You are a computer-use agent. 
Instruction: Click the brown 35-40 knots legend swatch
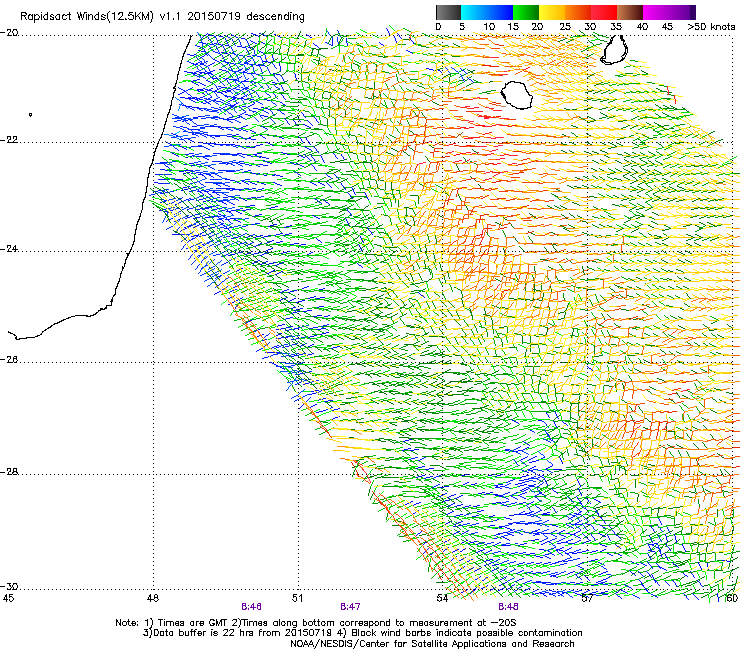[x=630, y=12]
